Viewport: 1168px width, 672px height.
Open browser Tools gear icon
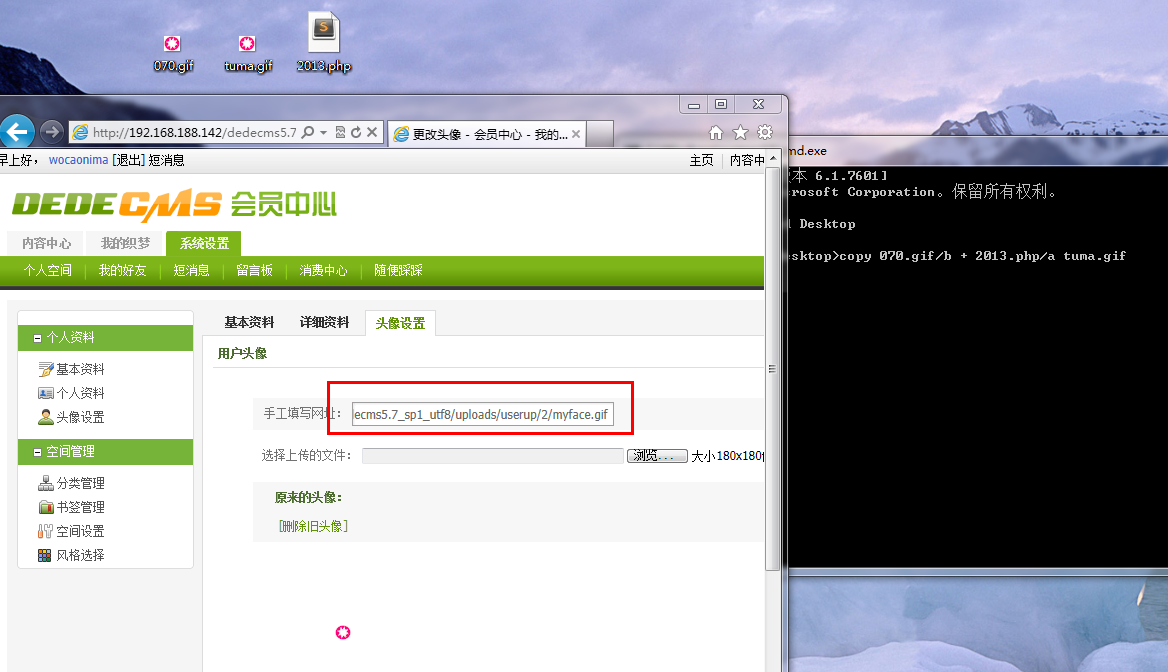(x=765, y=133)
